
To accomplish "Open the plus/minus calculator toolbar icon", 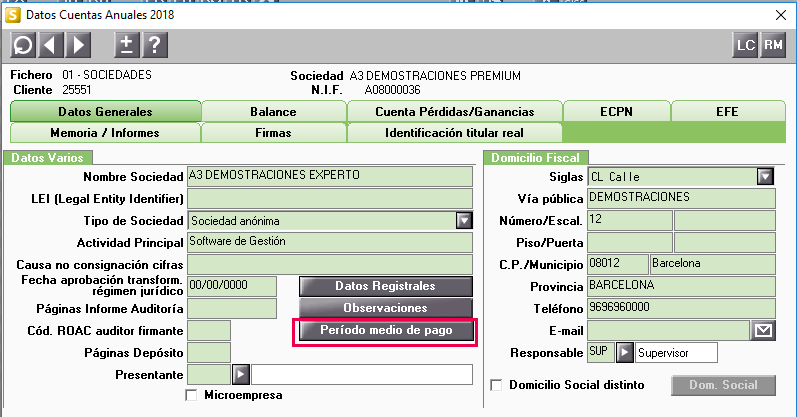I will (x=127, y=45).
